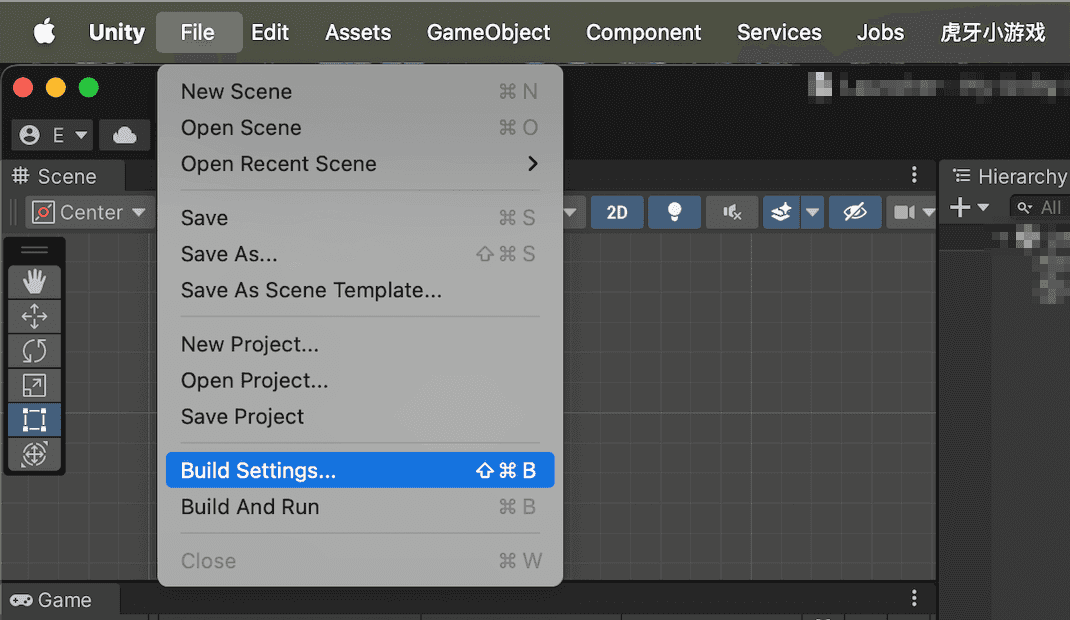This screenshot has height=620, width=1070.
Task: Select the Scale tool
Action: [x=34, y=385]
